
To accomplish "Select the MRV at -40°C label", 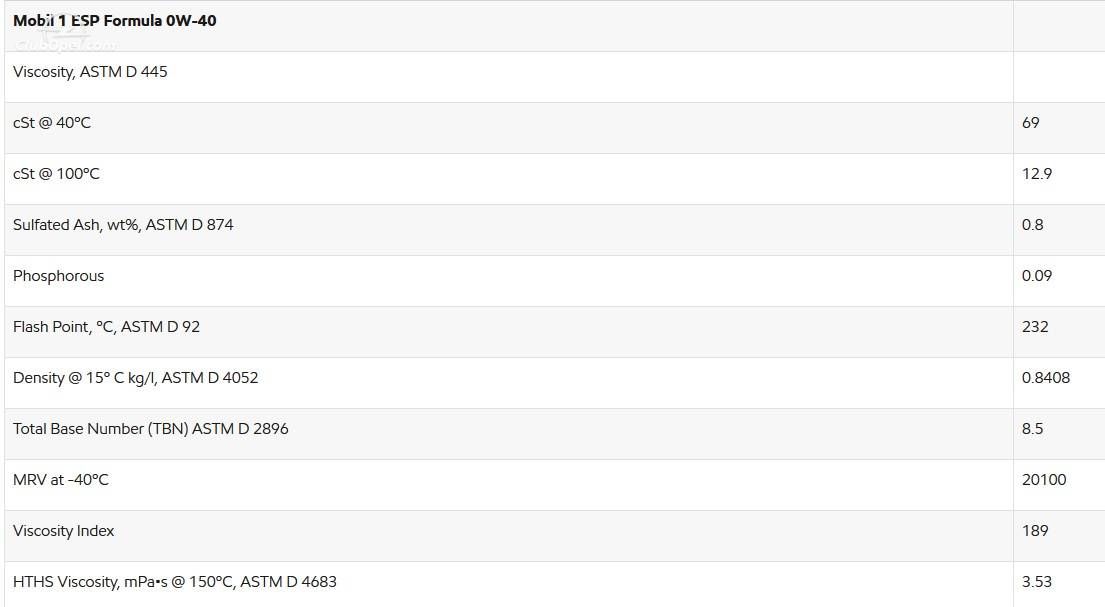I will 61,479.
